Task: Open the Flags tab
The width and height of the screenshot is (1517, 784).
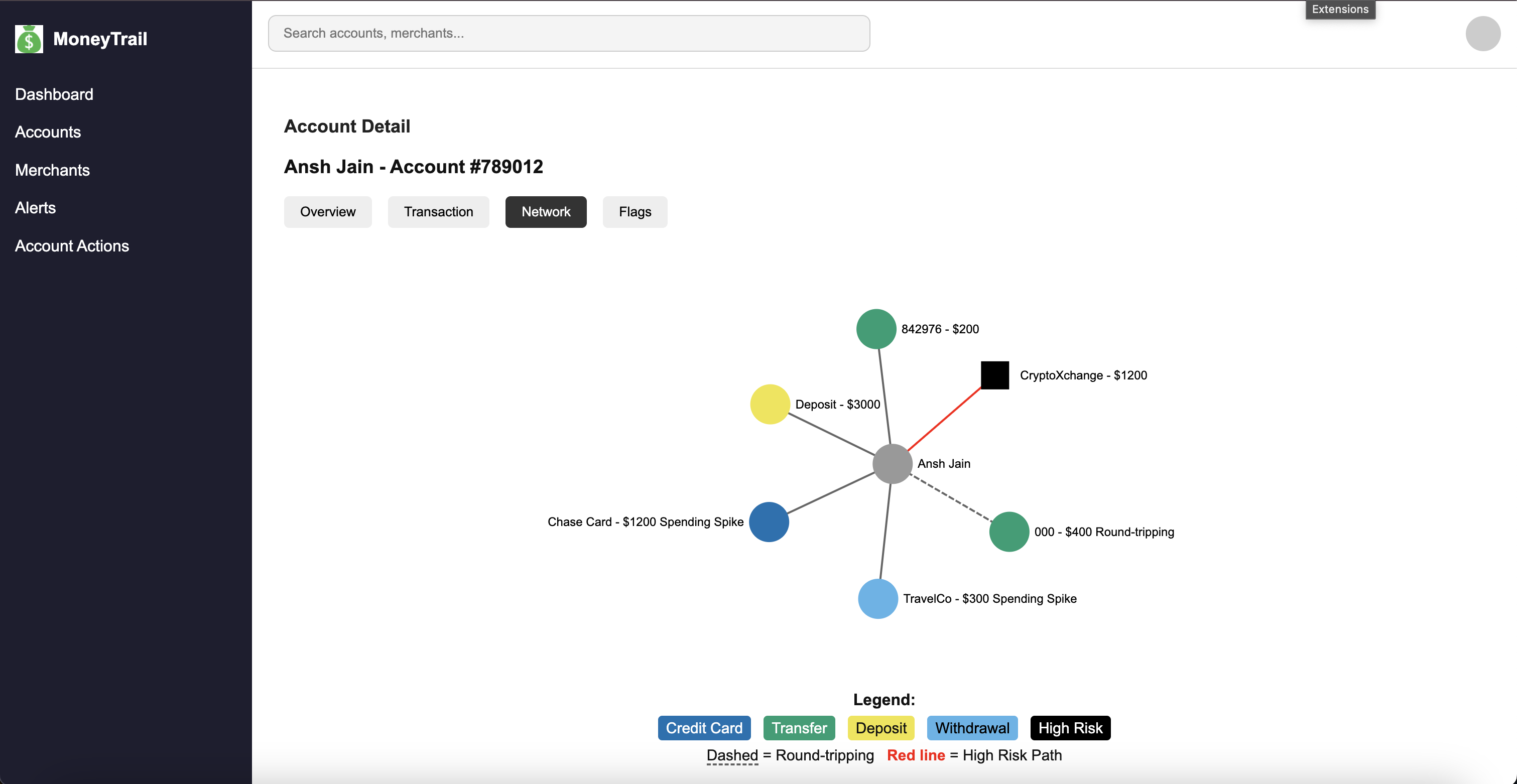Action: (x=634, y=212)
